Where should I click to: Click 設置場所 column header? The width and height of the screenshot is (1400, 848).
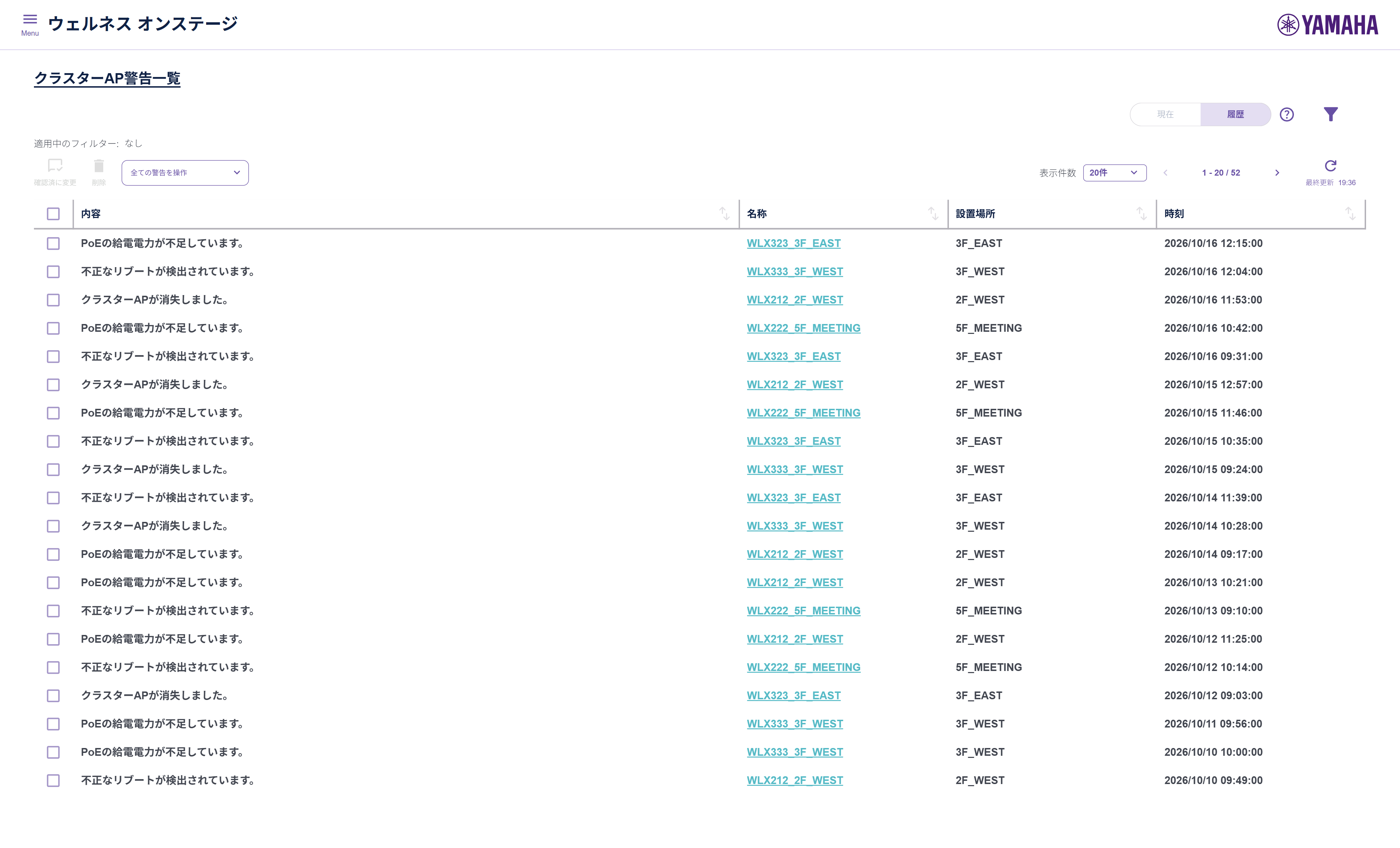tap(975, 213)
